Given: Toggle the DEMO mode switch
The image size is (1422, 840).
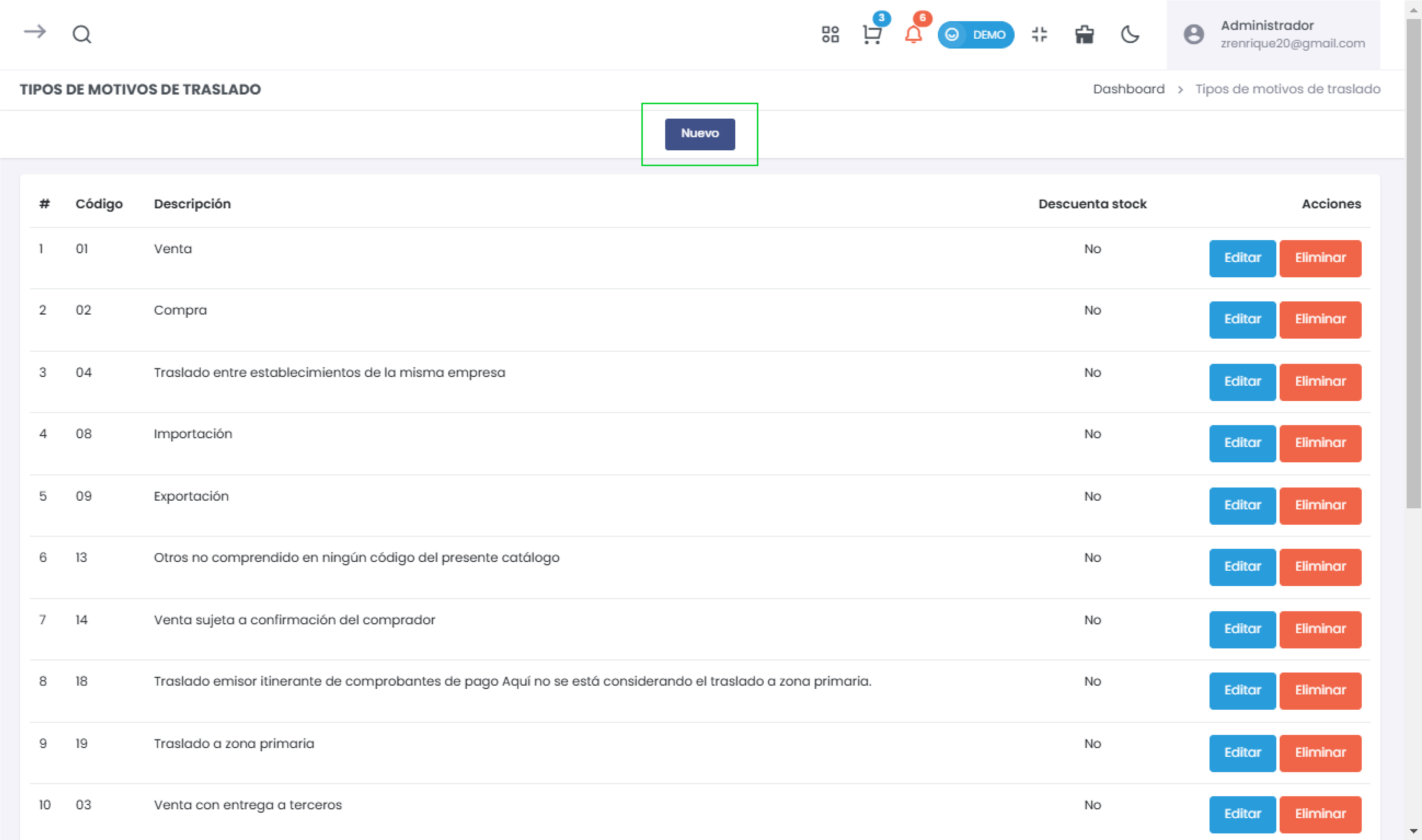Looking at the screenshot, I should coord(975,35).
